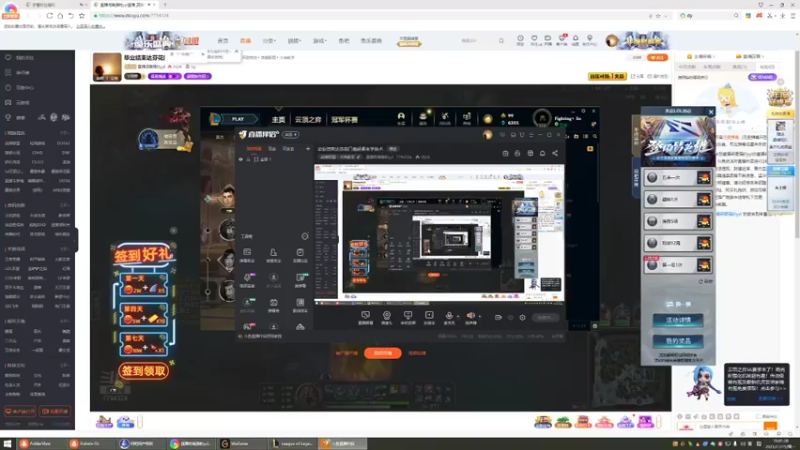The width and height of the screenshot is (800, 450).
Task: Click the client download icon with red badge
Action: pos(562,39)
